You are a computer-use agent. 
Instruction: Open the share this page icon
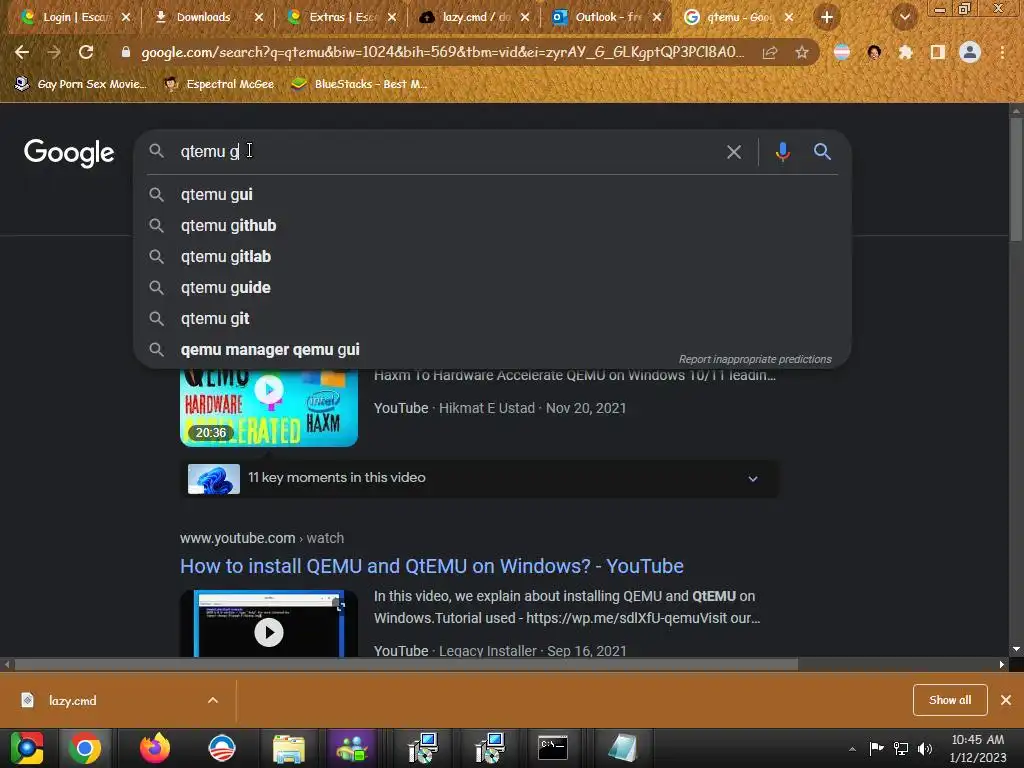pyautogui.click(x=770, y=52)
